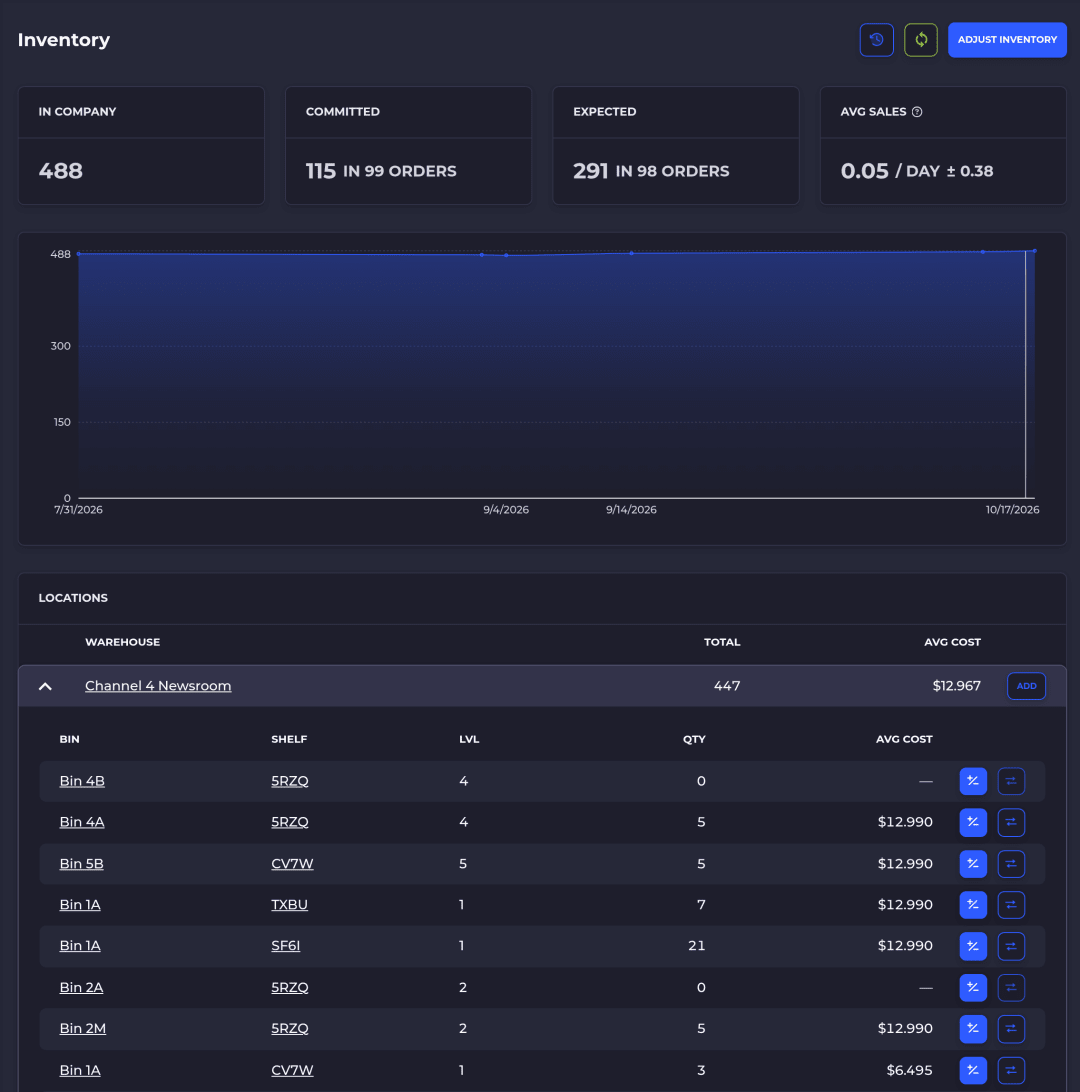
Task: Transfer stock icon in Bin 4B row
Action: [x=1010, y=781]
